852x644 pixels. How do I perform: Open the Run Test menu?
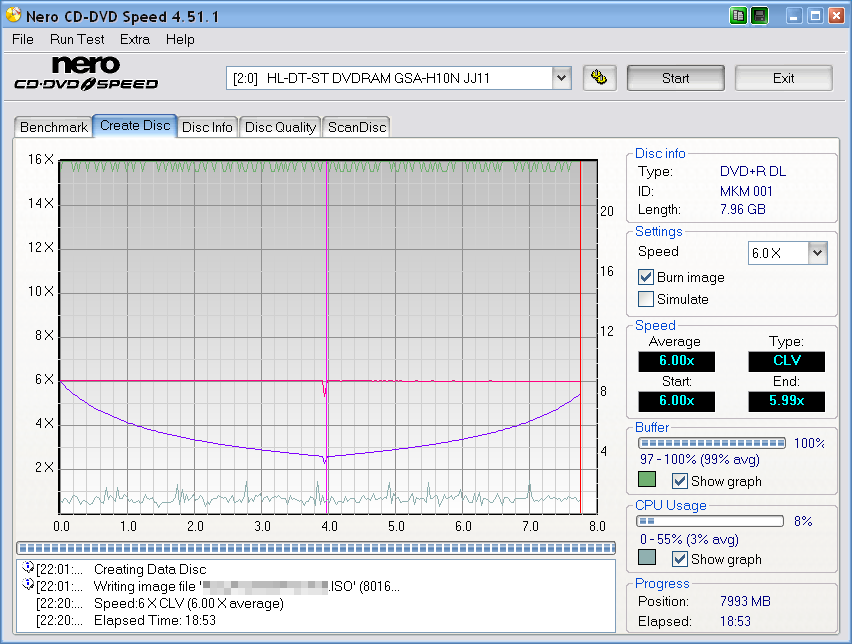point(77,40)
